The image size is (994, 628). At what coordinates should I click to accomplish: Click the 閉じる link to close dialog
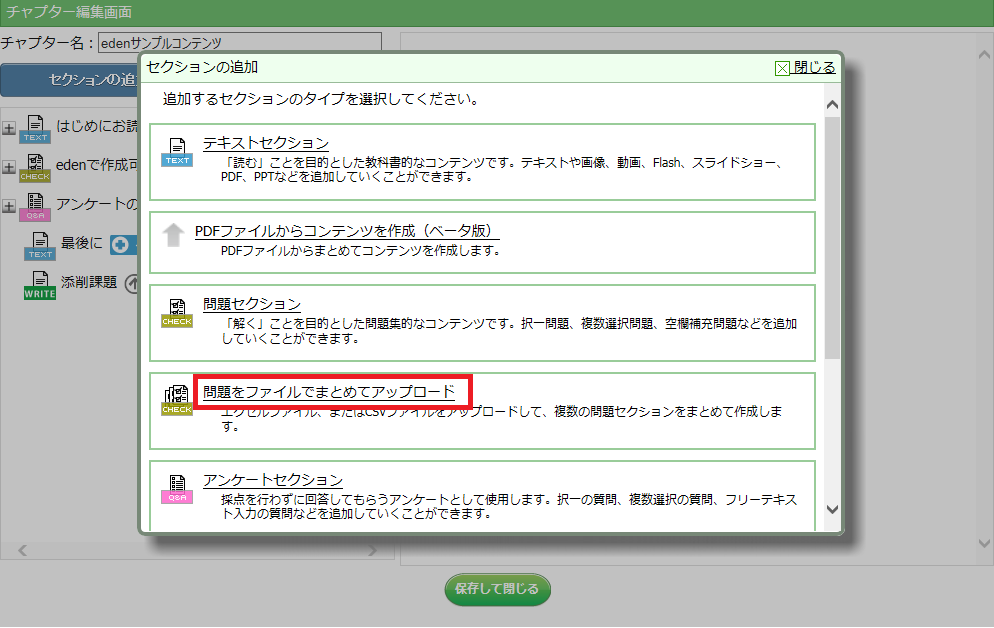tap(815, 67)
